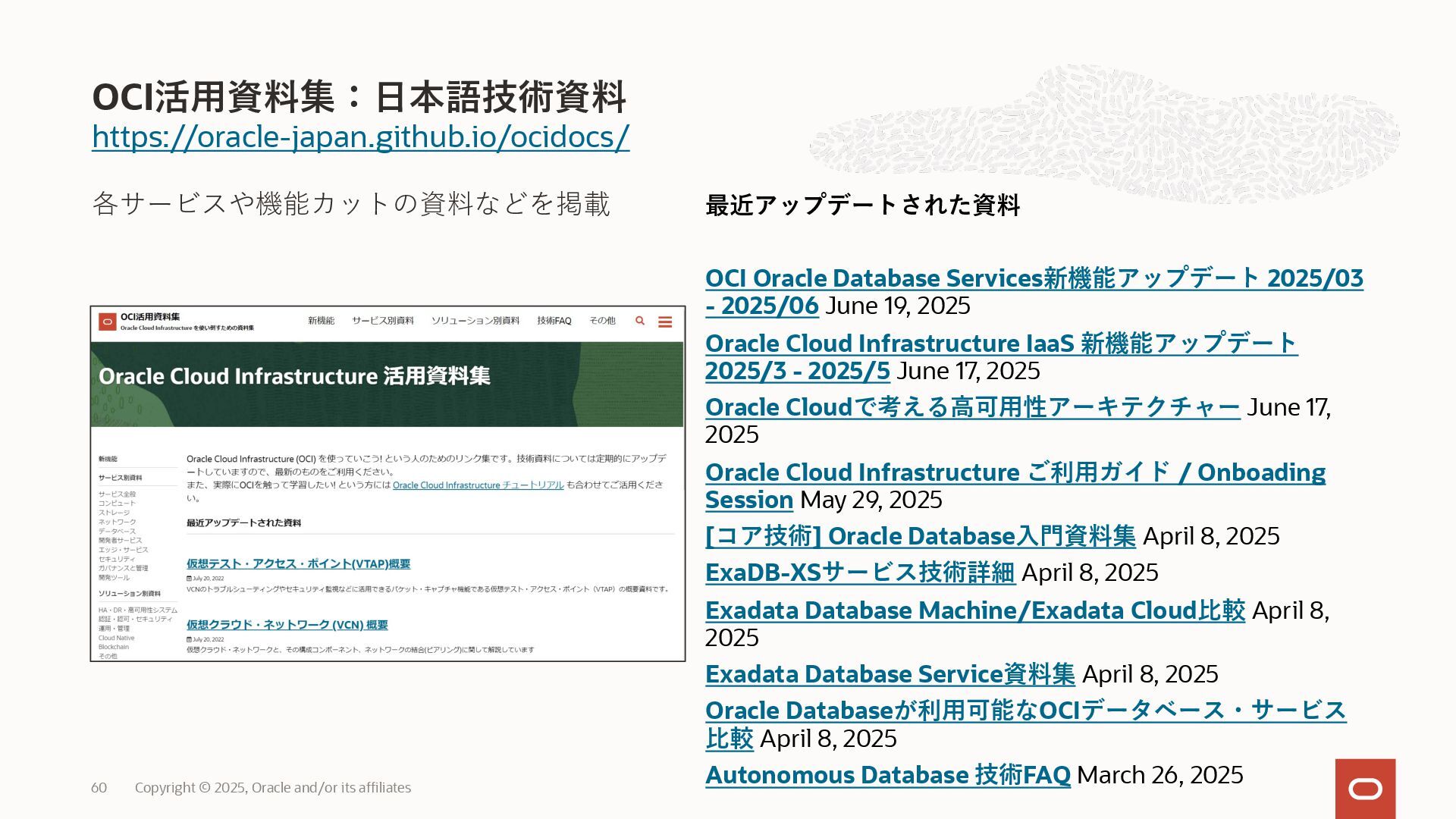Viewport: 1456px width, 819px height.
Task: Open [コア技術] Oracle Database入門資料集 link
Action: (x=921, y=536)
